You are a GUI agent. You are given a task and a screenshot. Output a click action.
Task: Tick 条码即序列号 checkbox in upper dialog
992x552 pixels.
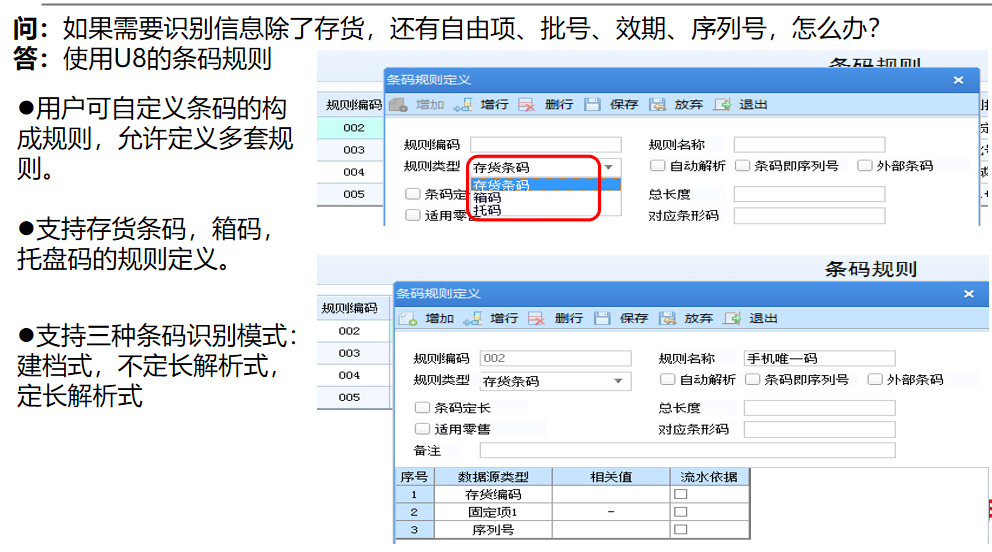point(743,166)
